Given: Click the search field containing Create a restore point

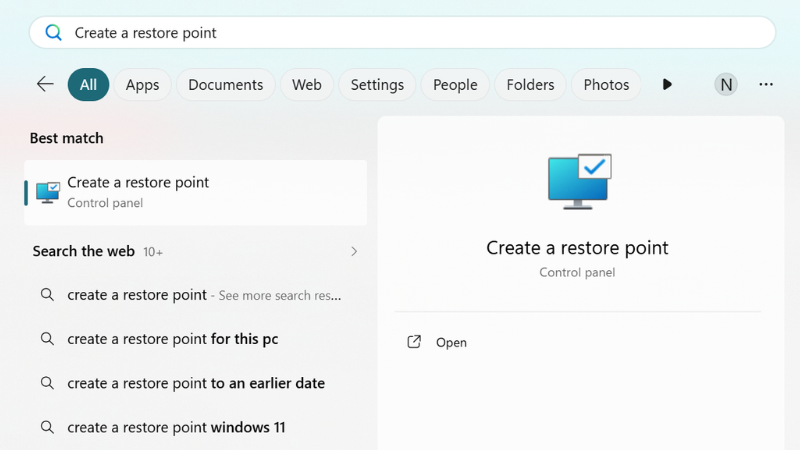Looking at the screenshot, I should 402,33.
